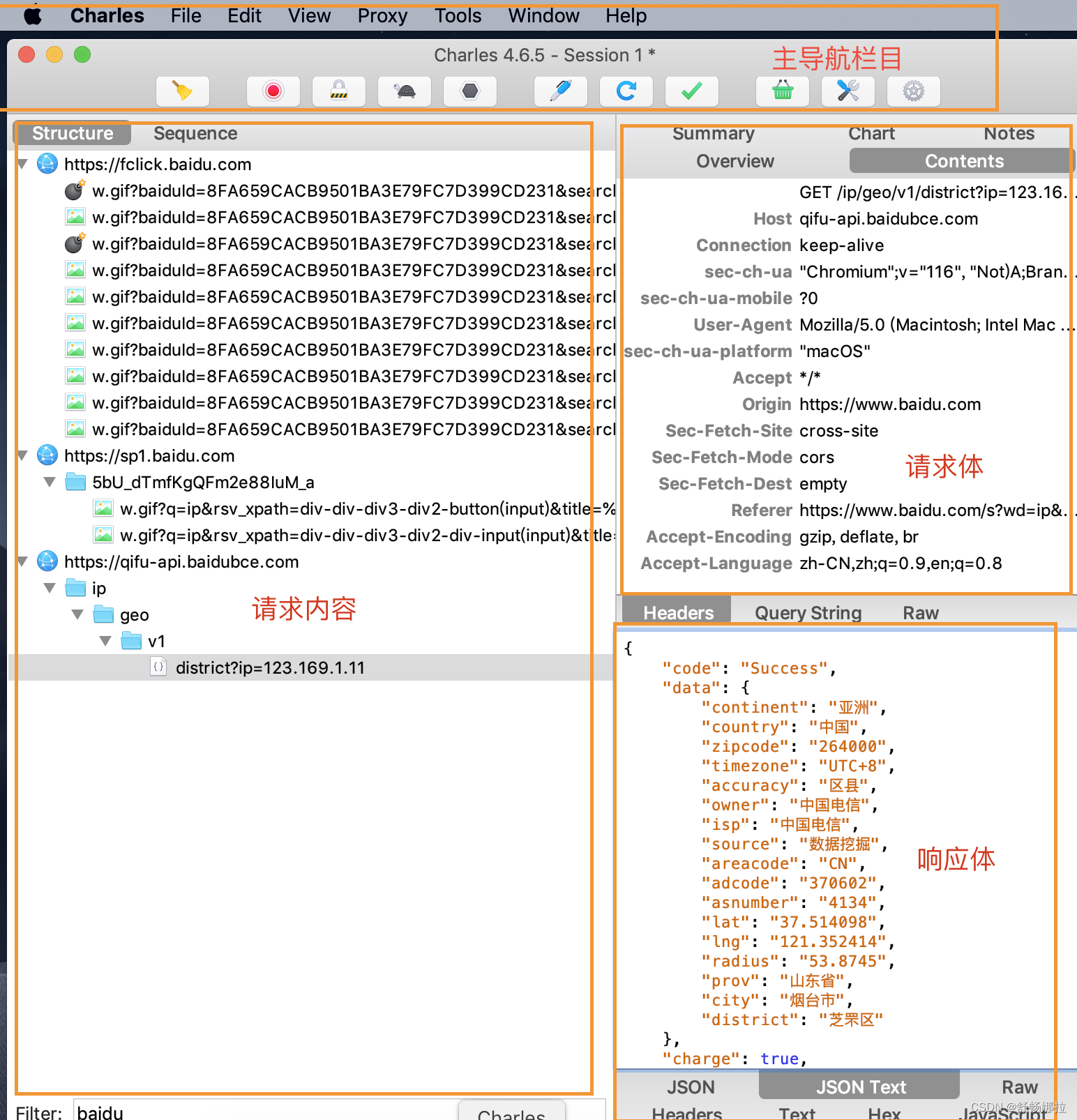Click the Repeat request refresh icon

(x=626, y=91)
